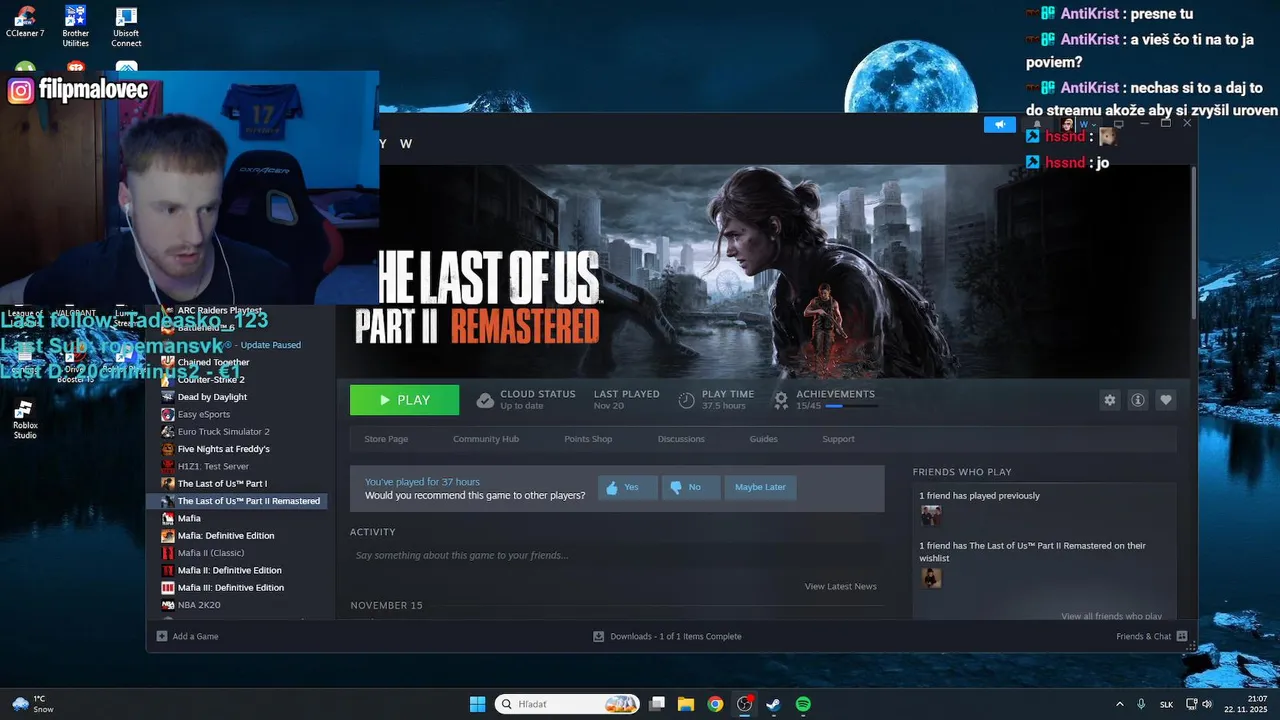
Task: Click the Steam announcements megaphone button
Action: point(999,124)
